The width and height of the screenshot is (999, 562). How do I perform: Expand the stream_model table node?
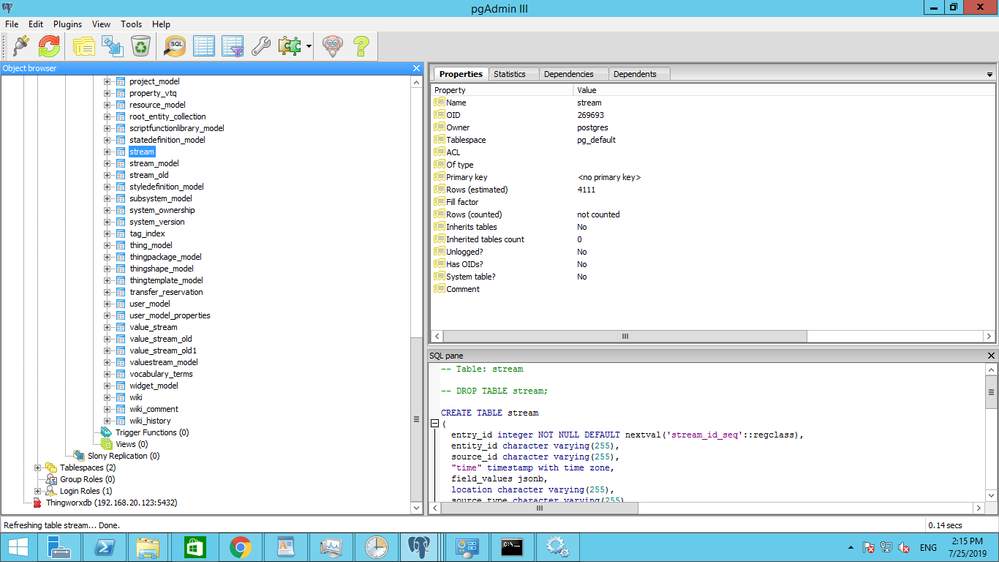tap(107, 163)
